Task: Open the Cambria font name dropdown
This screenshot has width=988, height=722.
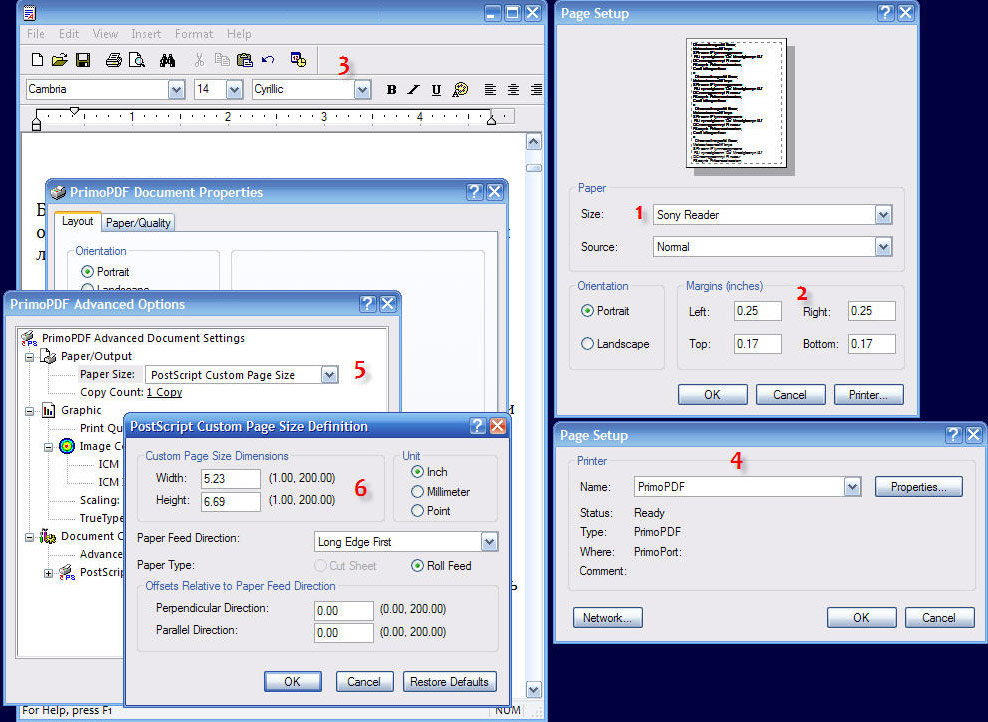Action: (x=176, y=89)
